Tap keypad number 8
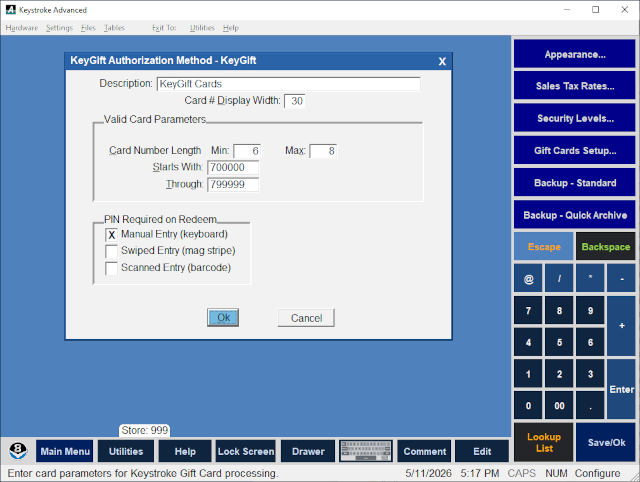640x482 pixels. (x=559, y=310)
